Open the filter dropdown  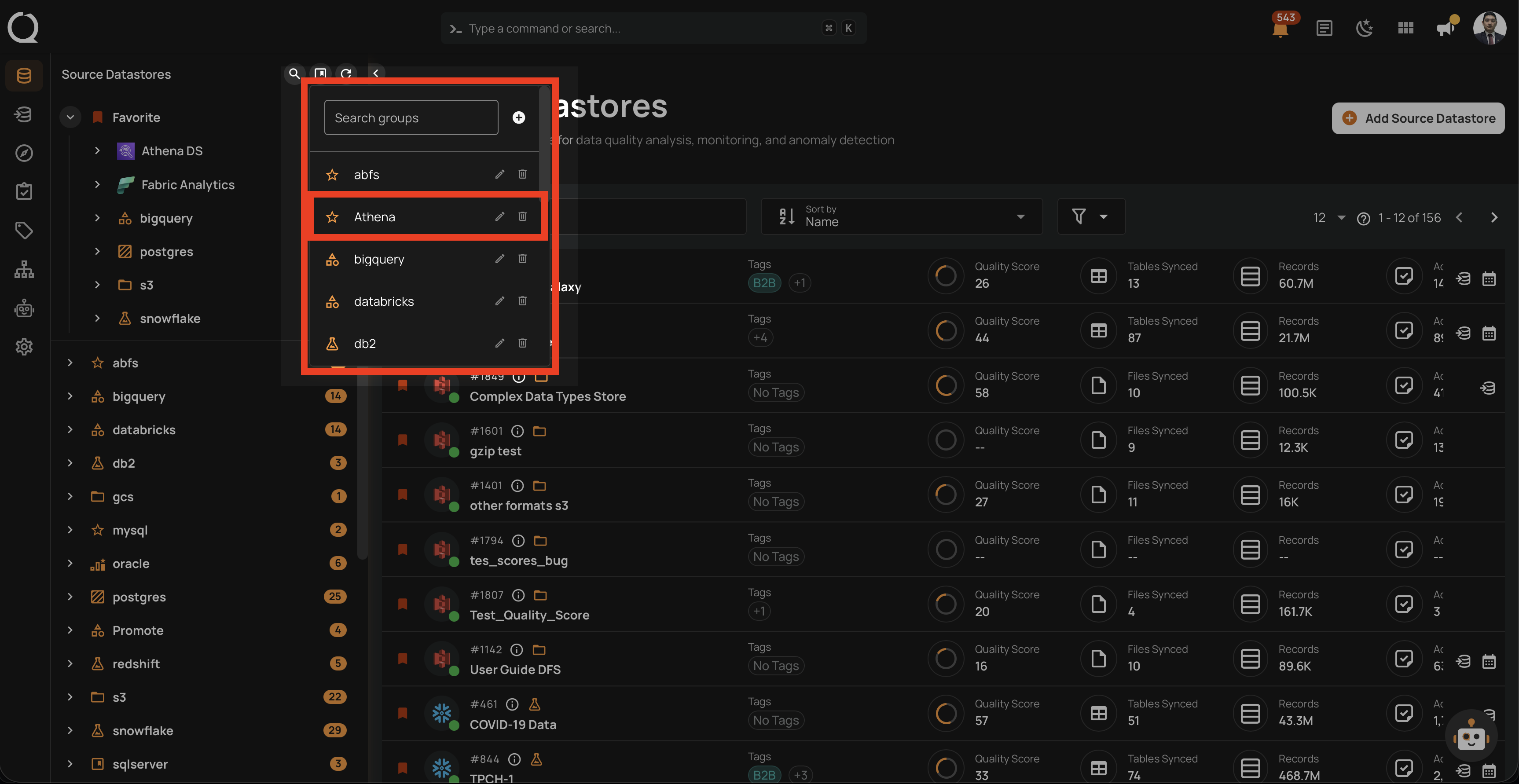click(1090, 216)
